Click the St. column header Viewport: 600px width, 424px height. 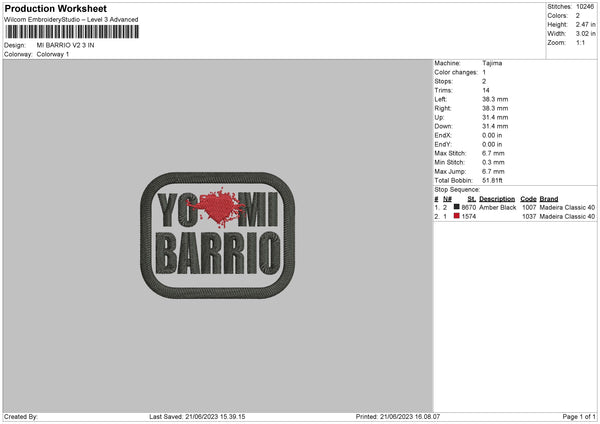click(x=471, y=199)
